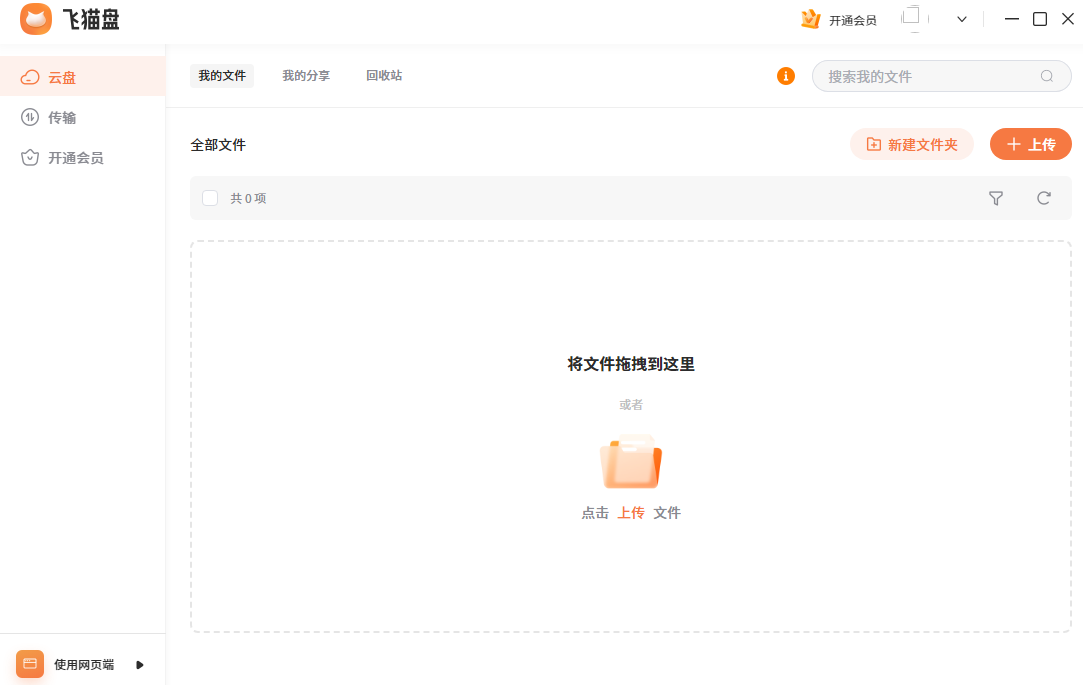Refresh the file list with reload icon
Viewport: 1083px width, 685px height.
[1044, 198]
